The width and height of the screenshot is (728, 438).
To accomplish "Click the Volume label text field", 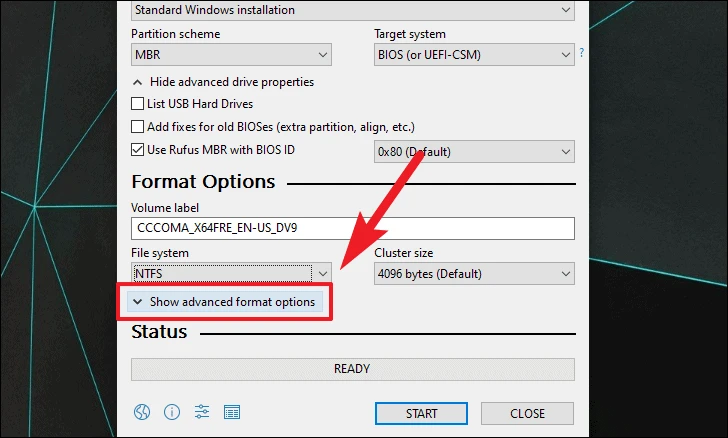I will (353, 229).
